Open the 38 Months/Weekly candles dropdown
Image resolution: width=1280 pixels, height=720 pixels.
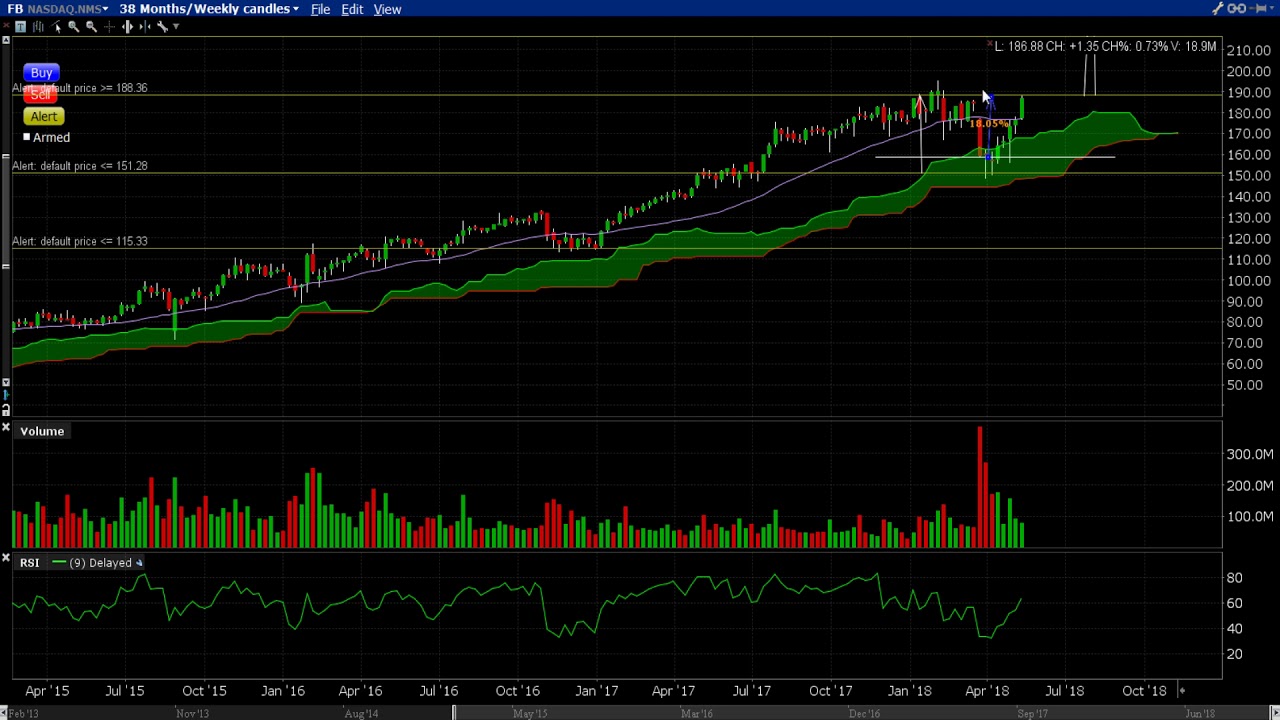[208, 9]
